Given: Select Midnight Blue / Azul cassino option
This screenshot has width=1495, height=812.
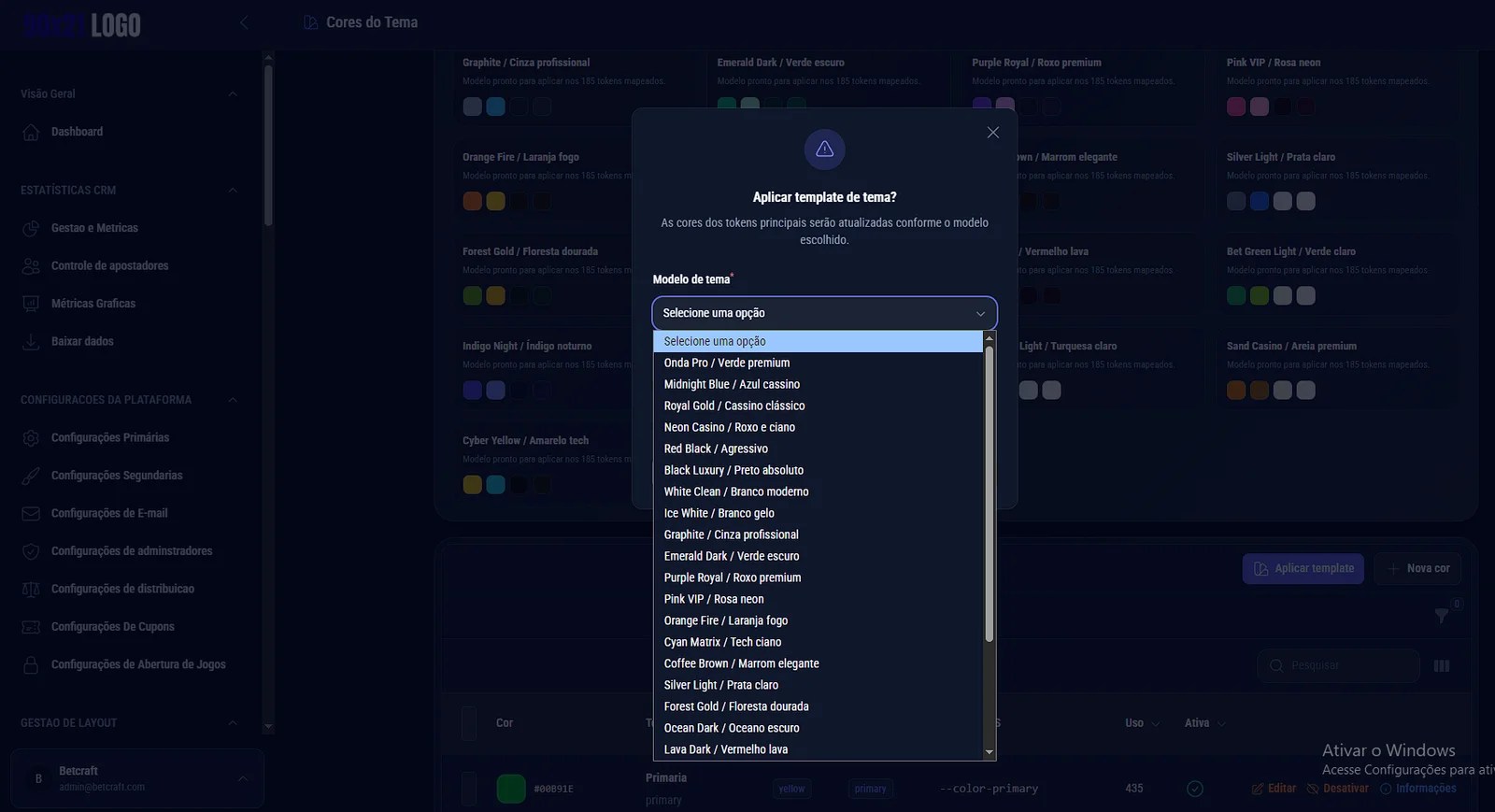Looking at the screenshot, I should point(818,384).
